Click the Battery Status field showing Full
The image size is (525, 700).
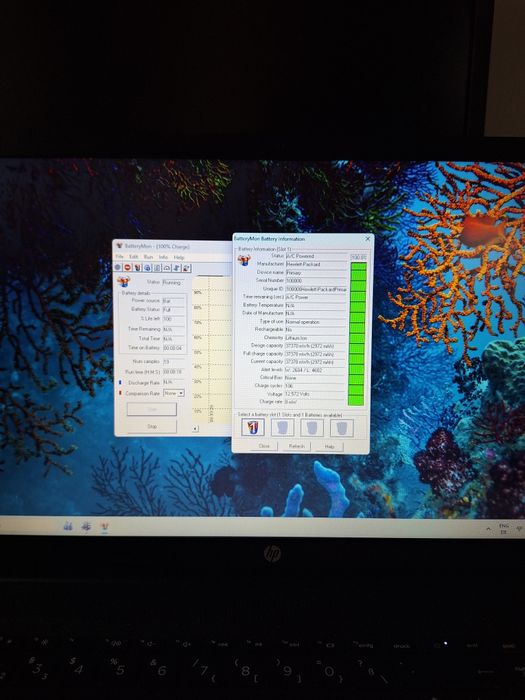pyautogui.click(x=174, y=309)
